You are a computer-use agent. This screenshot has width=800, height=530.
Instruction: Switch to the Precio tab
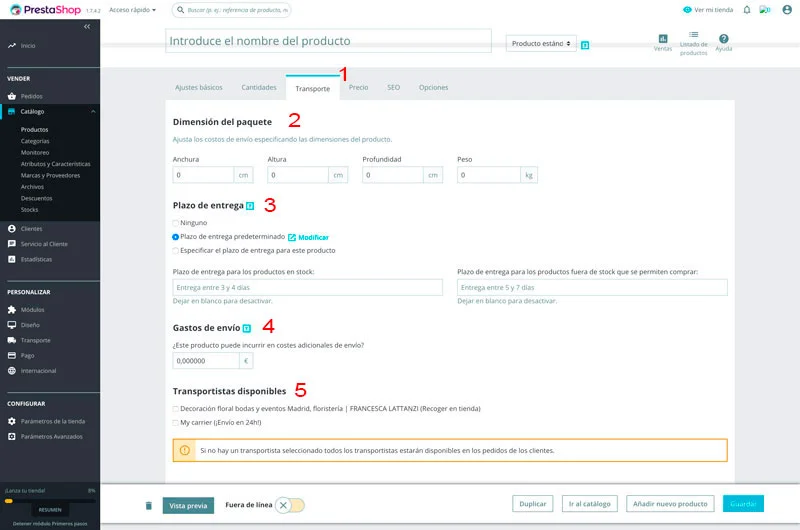[x=358, y=87]
